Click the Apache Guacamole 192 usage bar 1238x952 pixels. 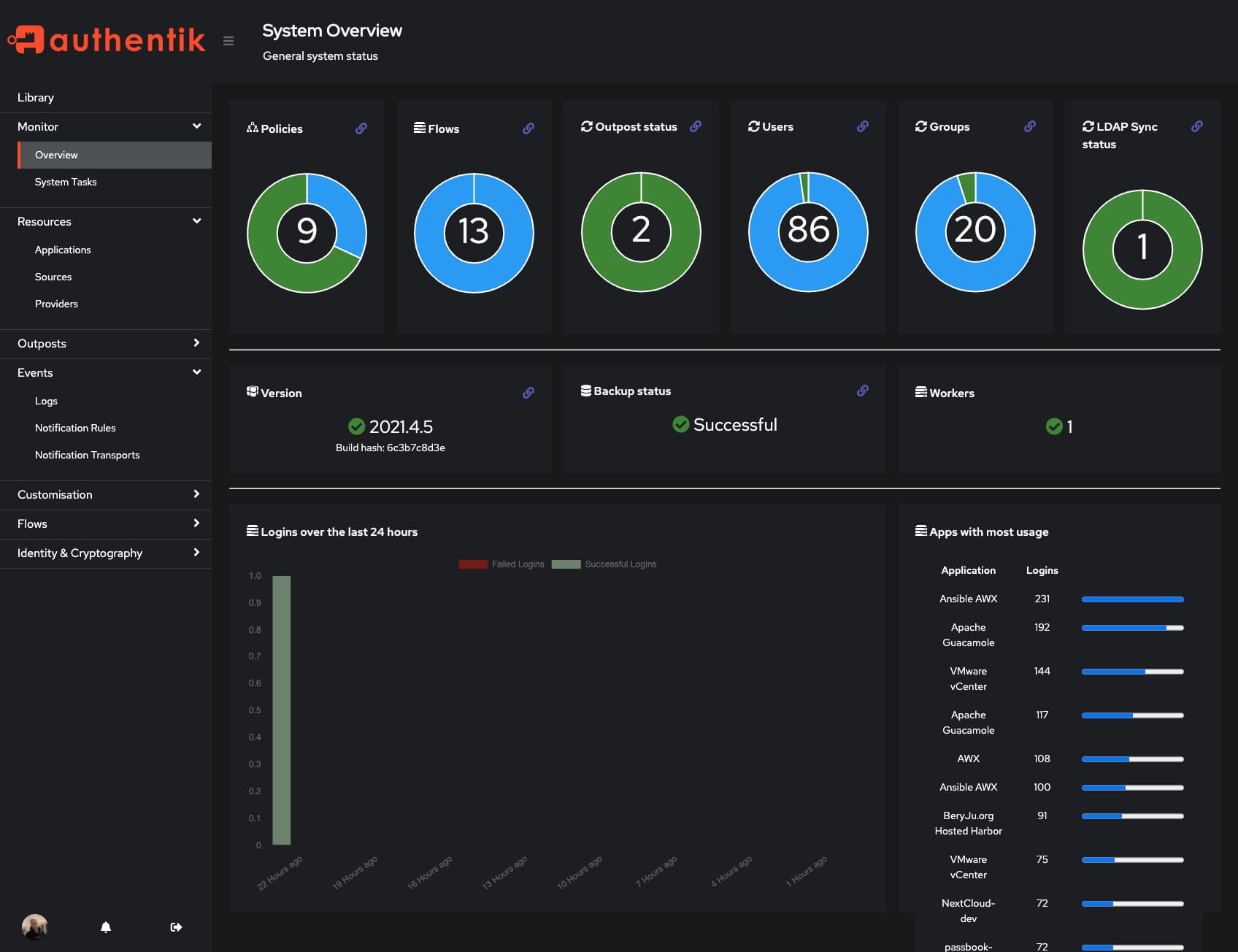click(1133, 628)
